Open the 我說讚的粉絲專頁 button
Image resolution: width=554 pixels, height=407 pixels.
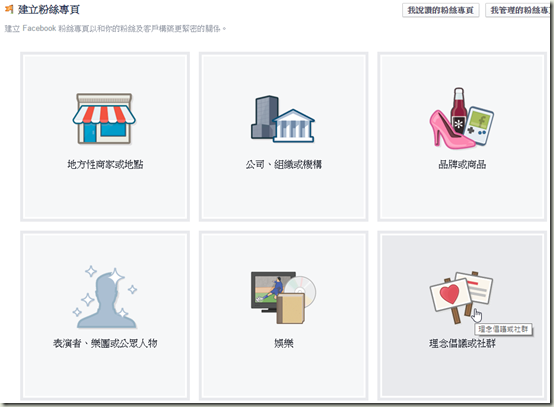(x=441, y=10)
